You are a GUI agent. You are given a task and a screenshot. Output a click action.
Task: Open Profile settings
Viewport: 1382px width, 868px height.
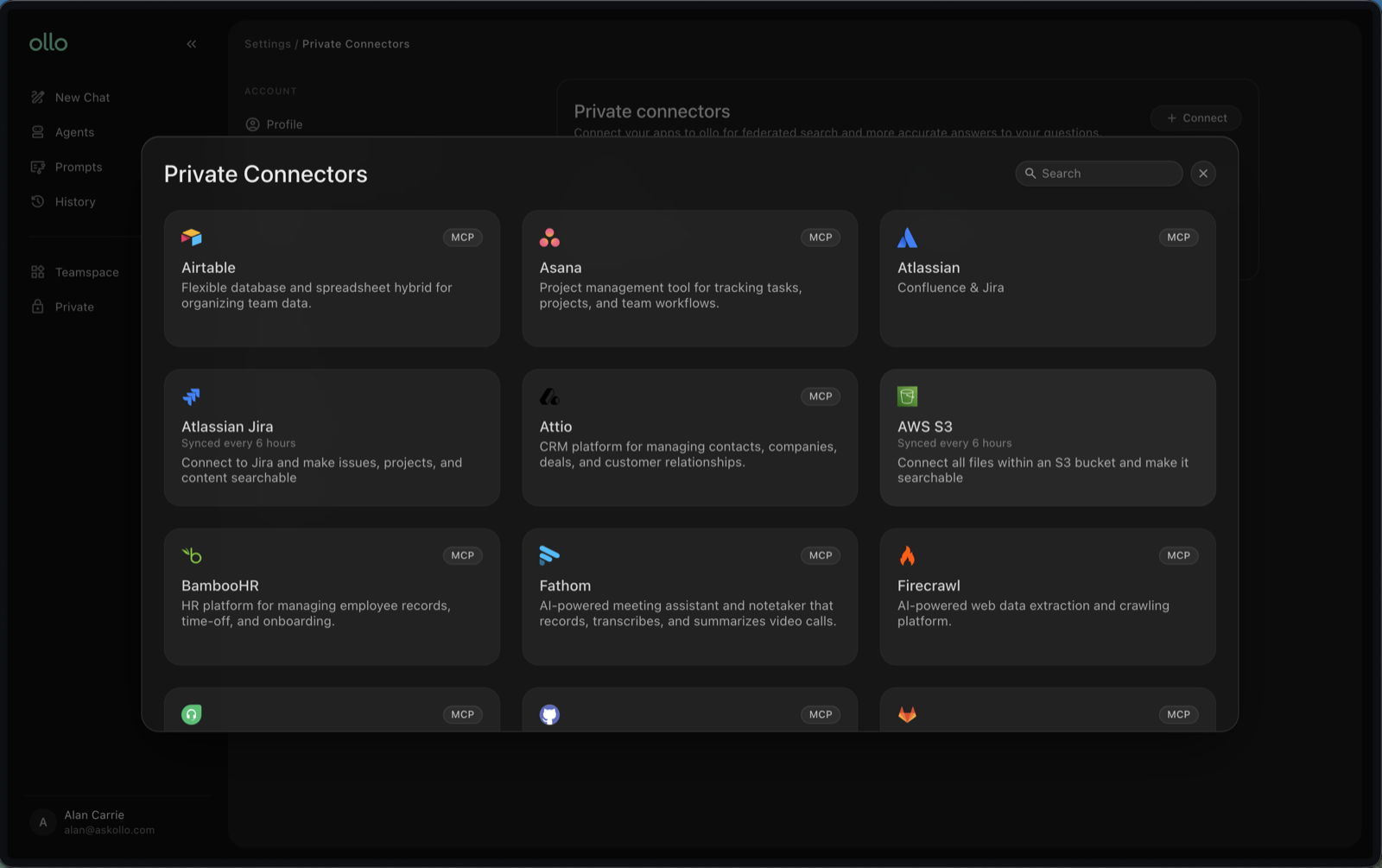(274, 124)
